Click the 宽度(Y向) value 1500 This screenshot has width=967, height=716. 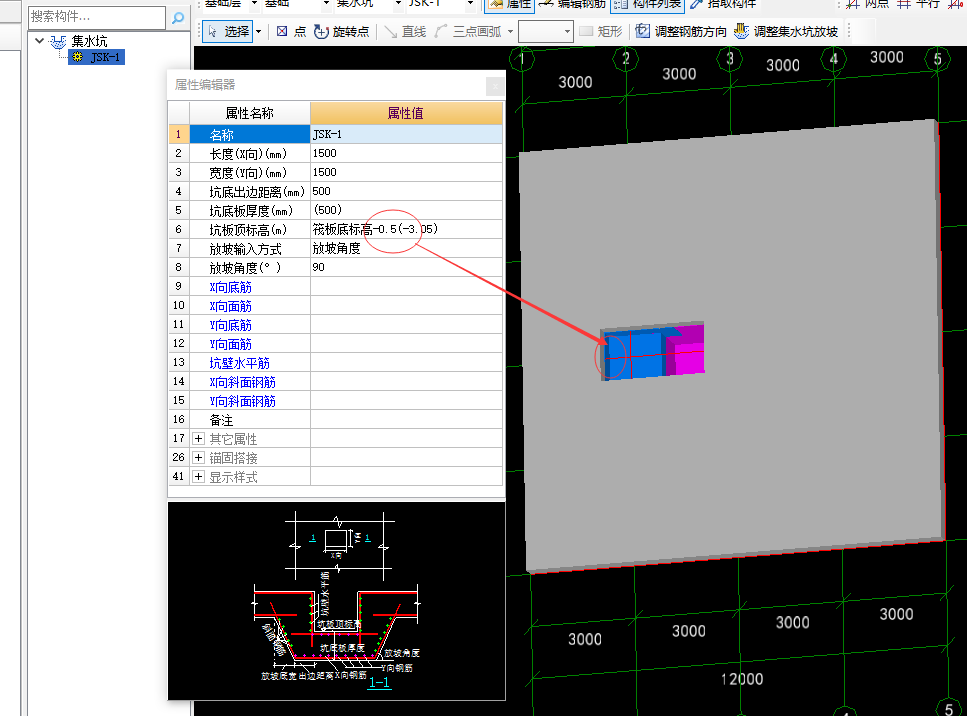[x=406, y=173]
